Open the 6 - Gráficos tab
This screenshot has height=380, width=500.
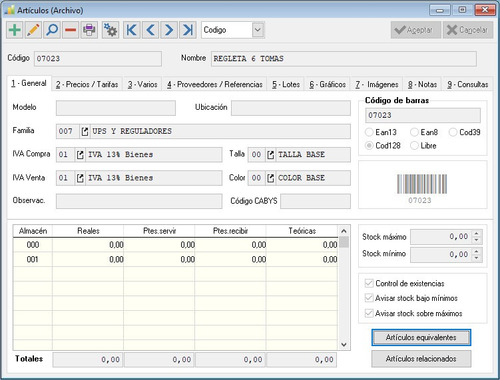point(327,85)
